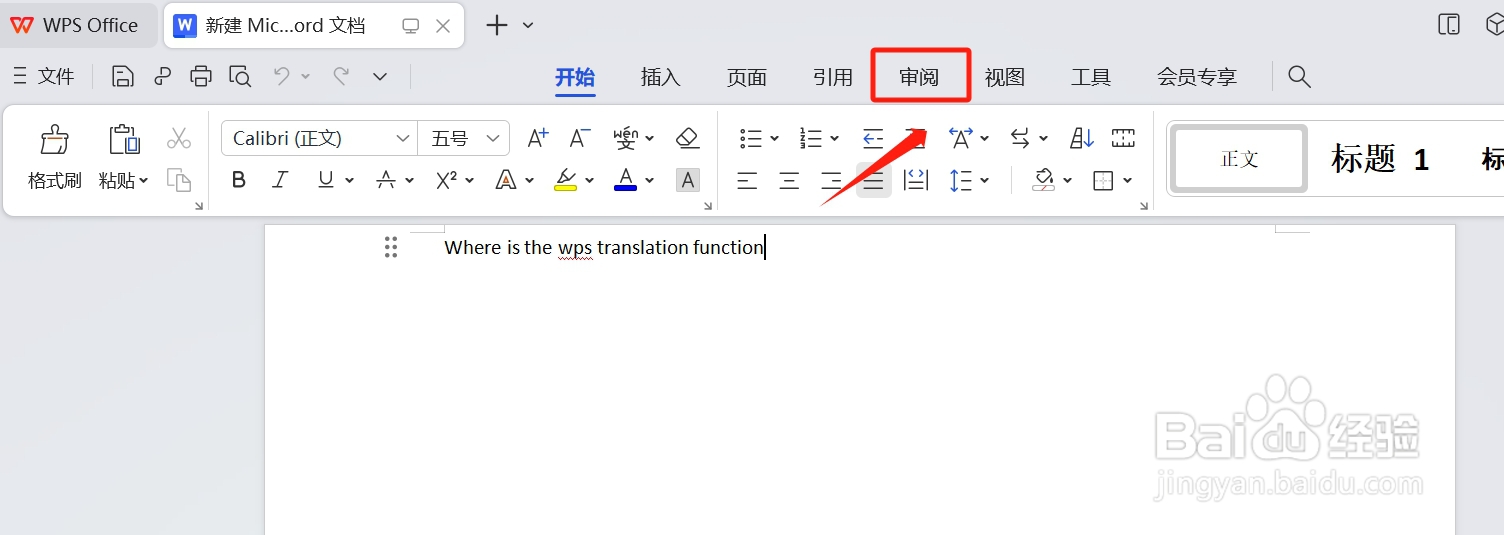
Task: Open the 会员专享 (Member) tab
Action: click(x=1197, y=77)
